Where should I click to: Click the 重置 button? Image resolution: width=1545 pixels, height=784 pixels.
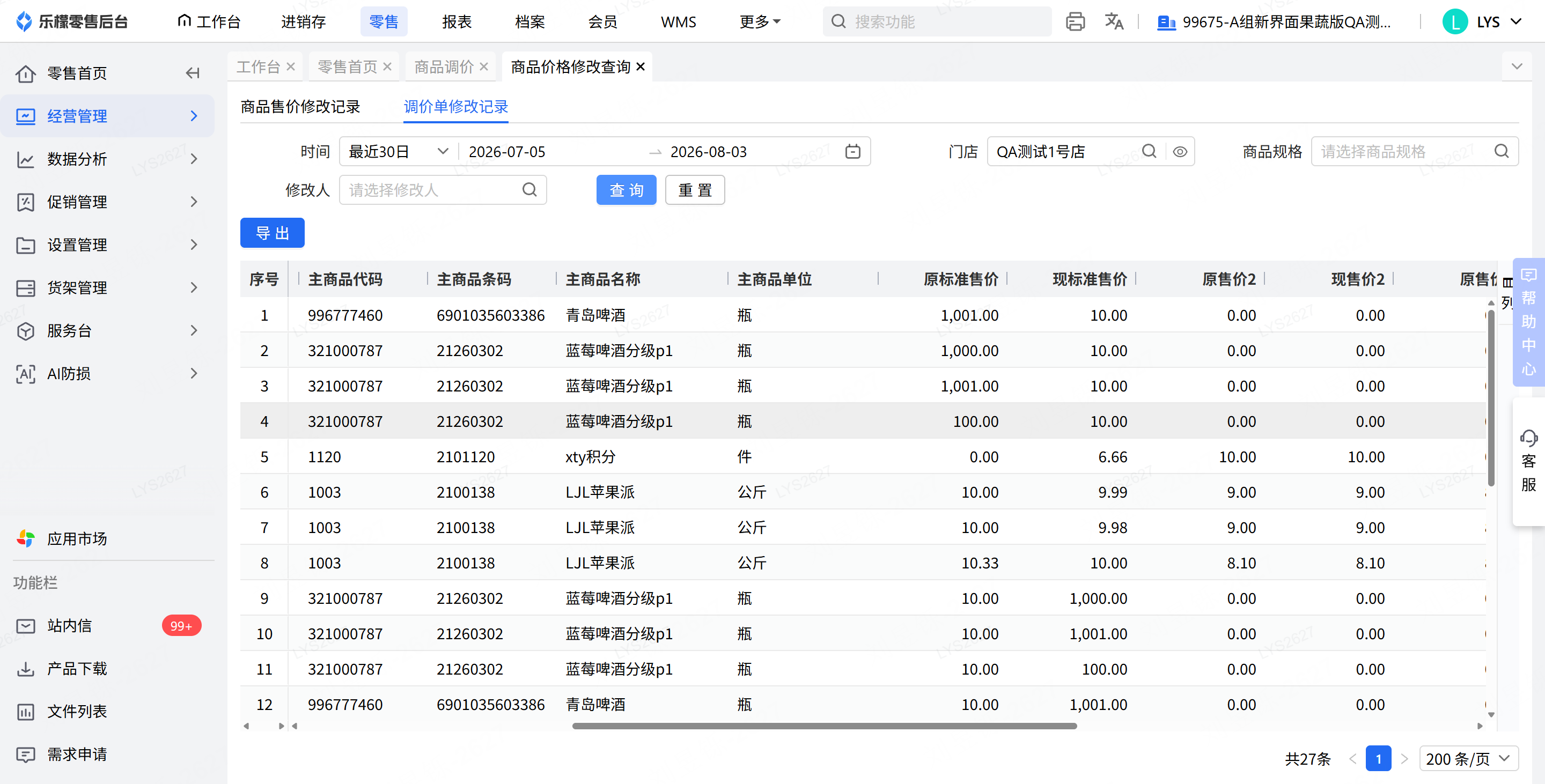695,190
